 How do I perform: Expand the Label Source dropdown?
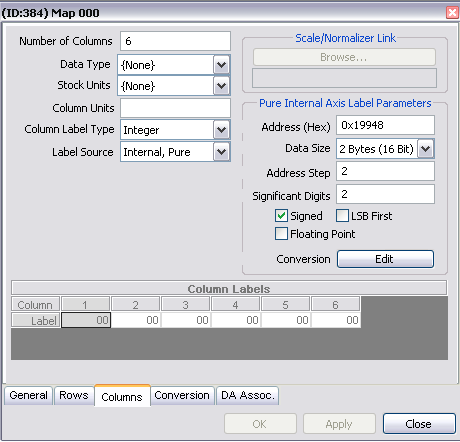[221, 152]
